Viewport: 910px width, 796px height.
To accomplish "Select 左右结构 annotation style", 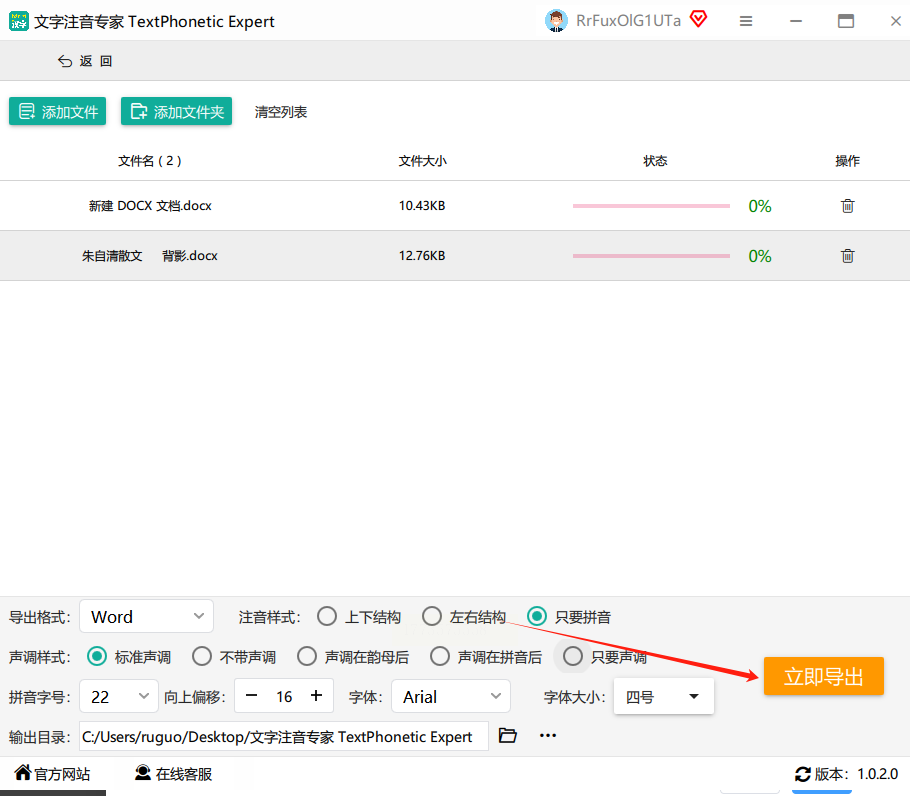I will click(464, 617).
